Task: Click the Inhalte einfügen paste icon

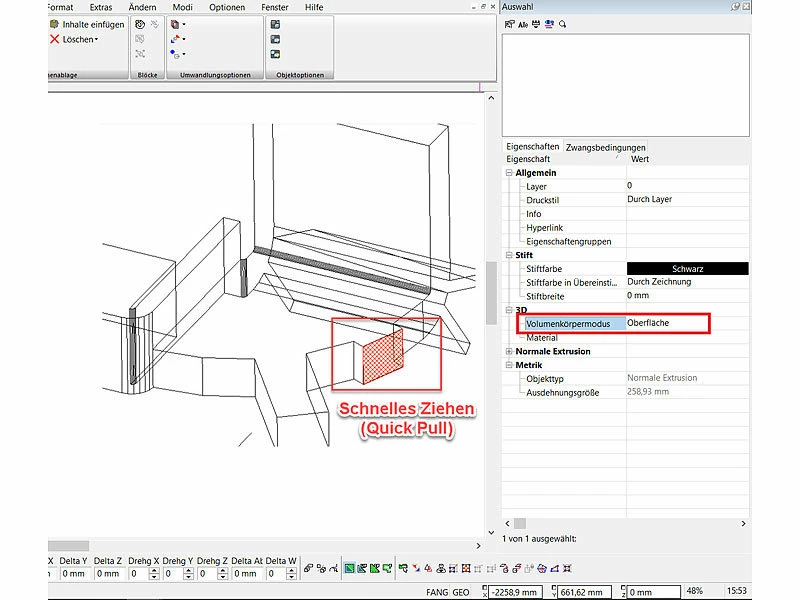Action: click(54, 24)
